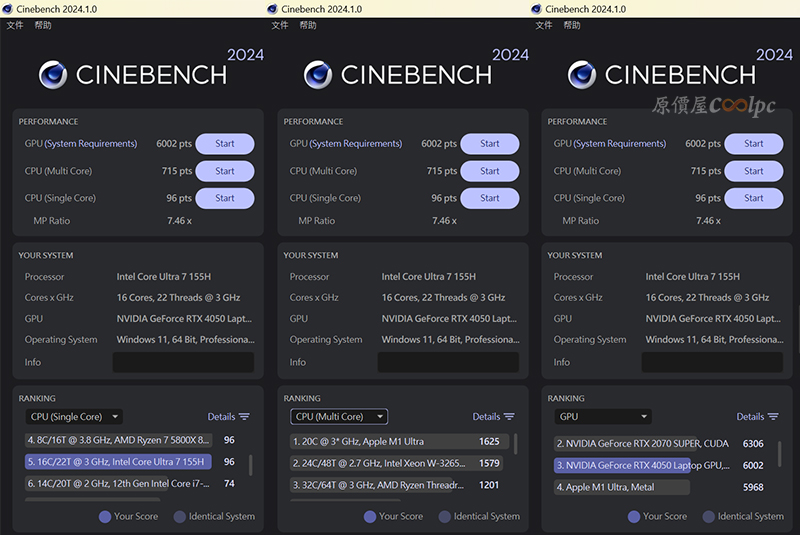Screen dimensions: 800x535
Task: Click the 7.46 x MP Ratio in left window
Action: 180,221
